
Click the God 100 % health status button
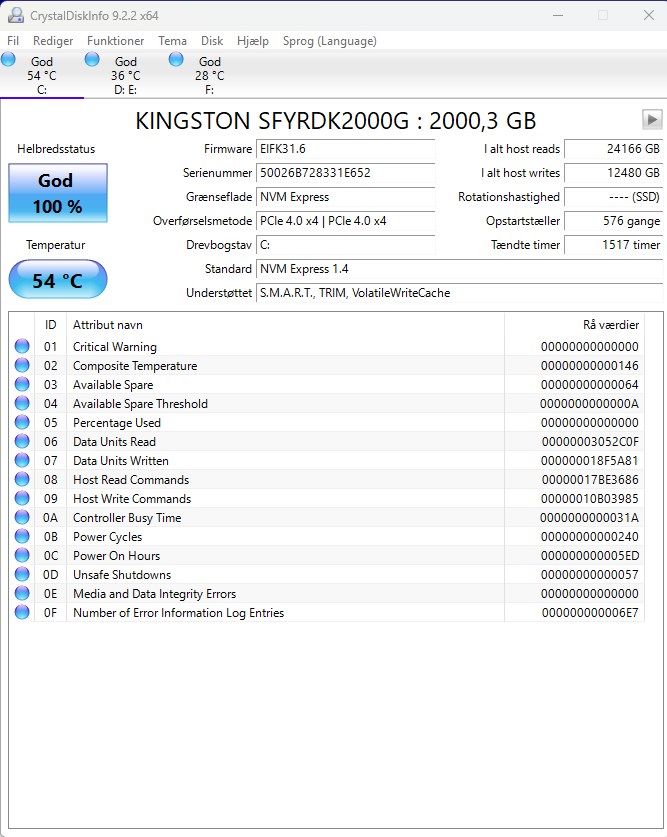[x=58, y=193]
